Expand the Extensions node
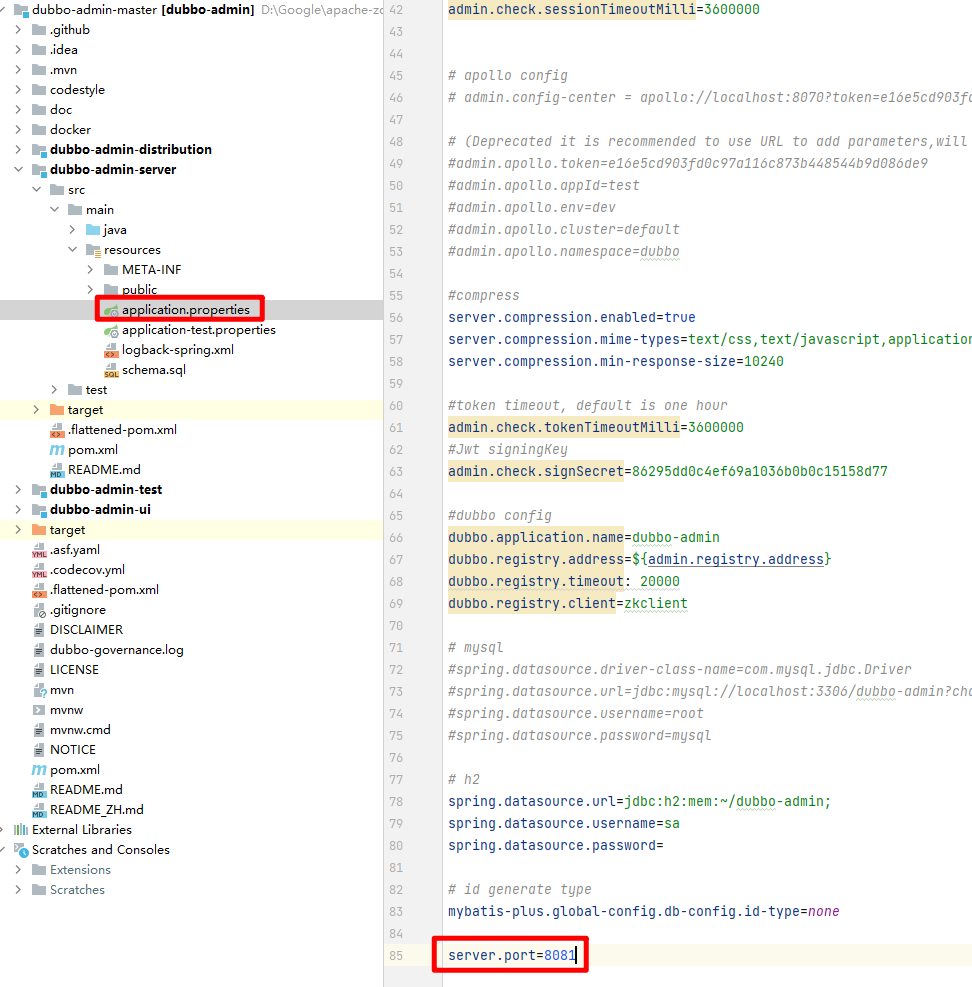This screenshot has height=987, width=972. [18, 869]
